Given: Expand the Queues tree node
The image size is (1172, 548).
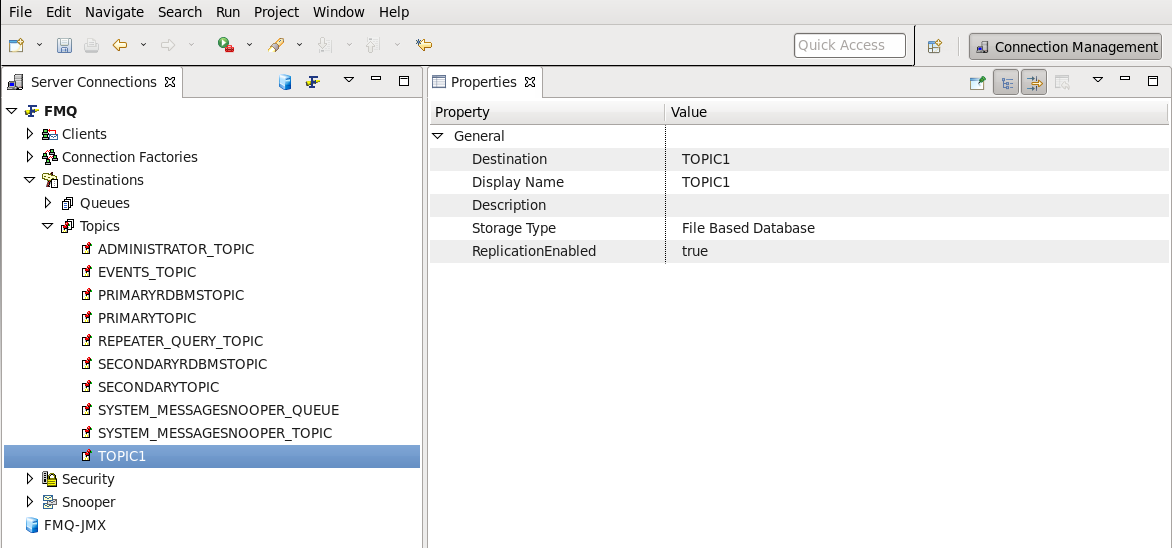Looking at the screenshot, I should tap(48, 203).
